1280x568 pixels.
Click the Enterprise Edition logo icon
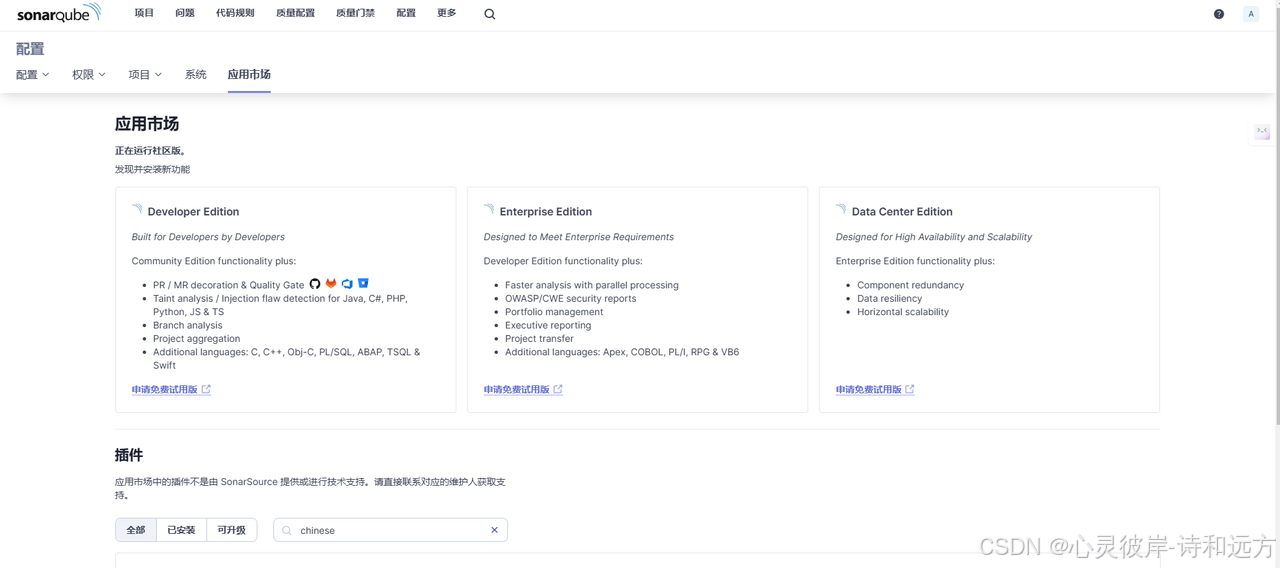click(489, 210)
